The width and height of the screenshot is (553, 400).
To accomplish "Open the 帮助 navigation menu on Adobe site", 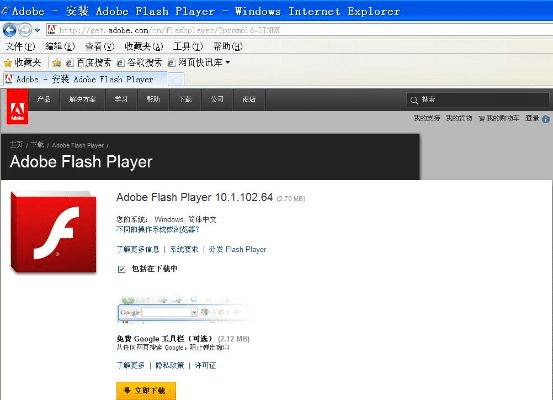I will [153, 99].
